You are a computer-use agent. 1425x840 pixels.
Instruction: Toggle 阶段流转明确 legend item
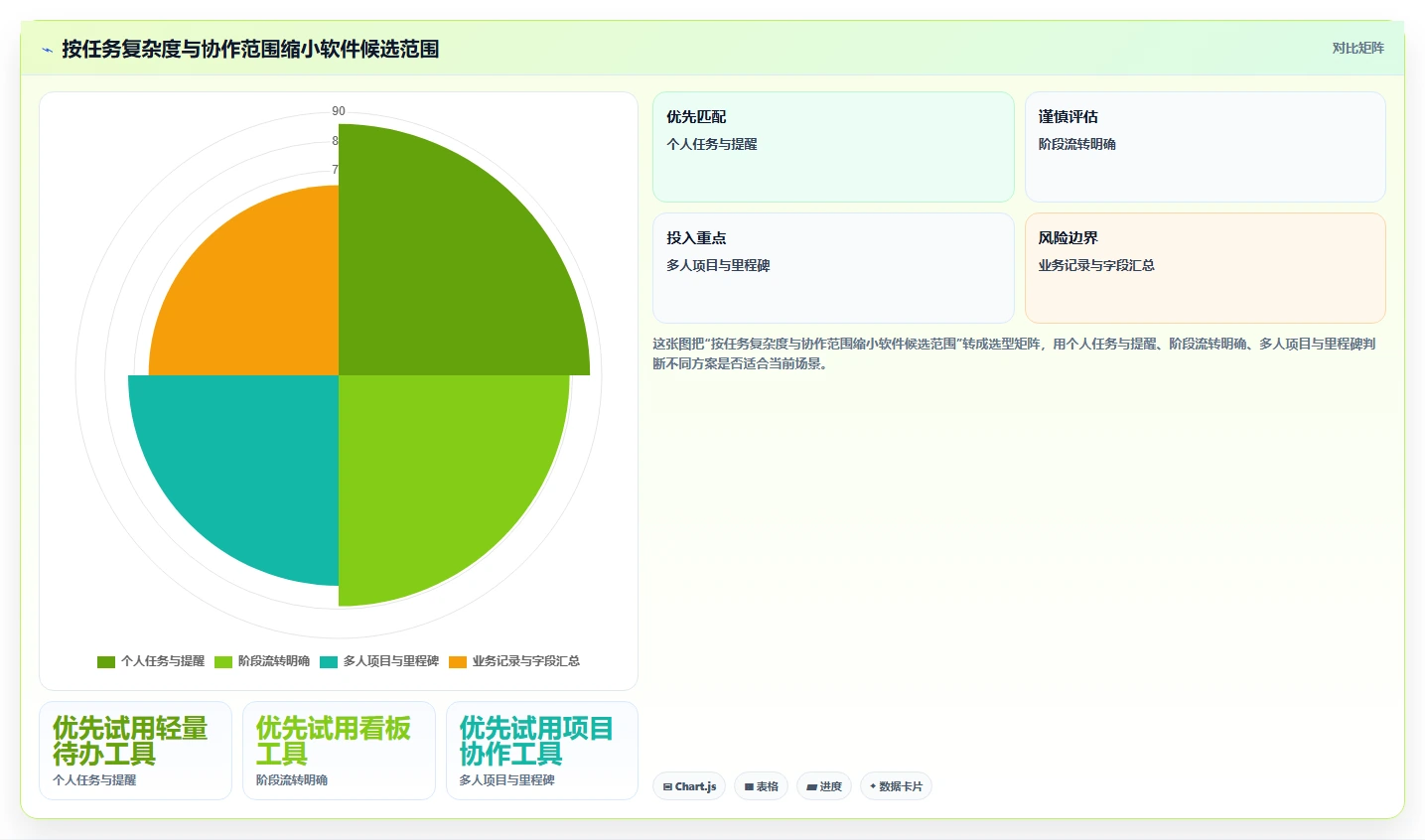click(262, 661)
